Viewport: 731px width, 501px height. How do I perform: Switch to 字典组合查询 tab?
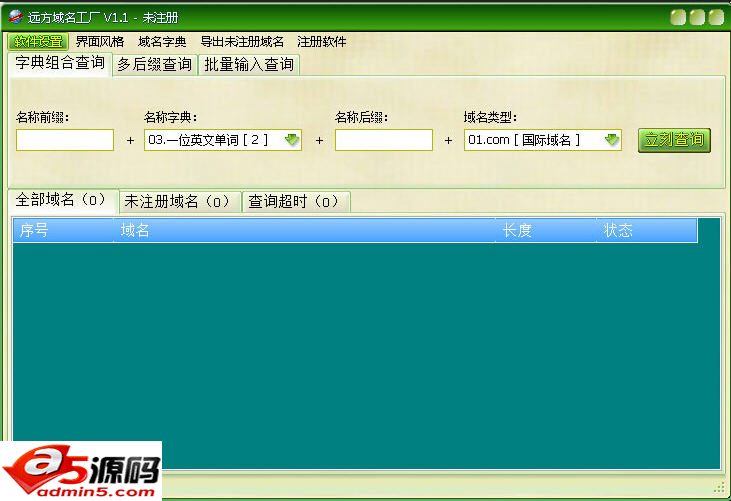(60, 63)
